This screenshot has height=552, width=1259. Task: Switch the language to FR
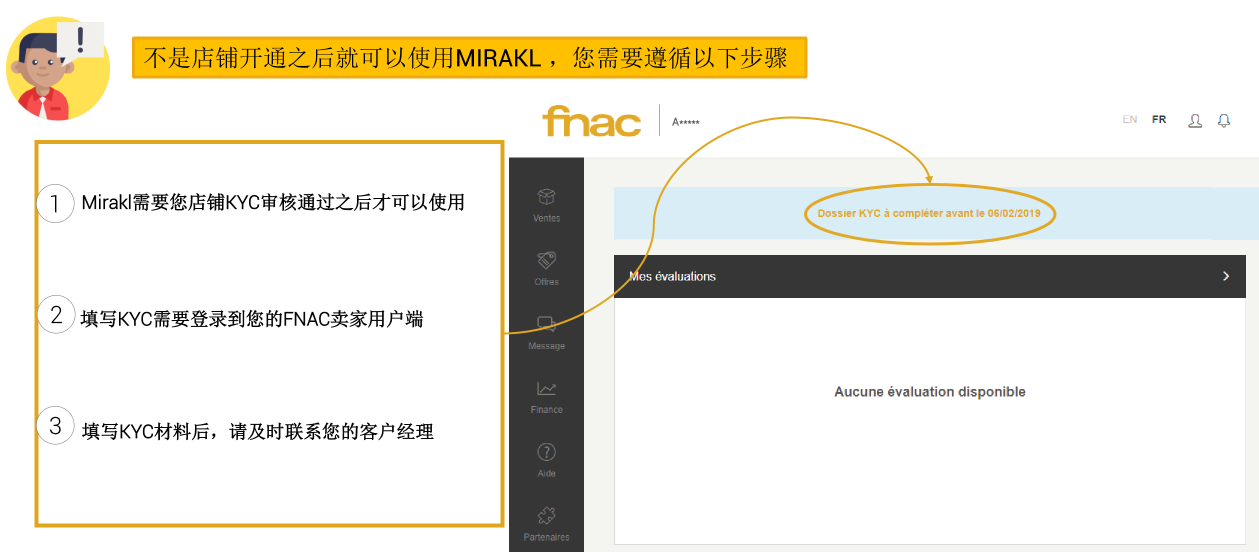point(1158,120)
